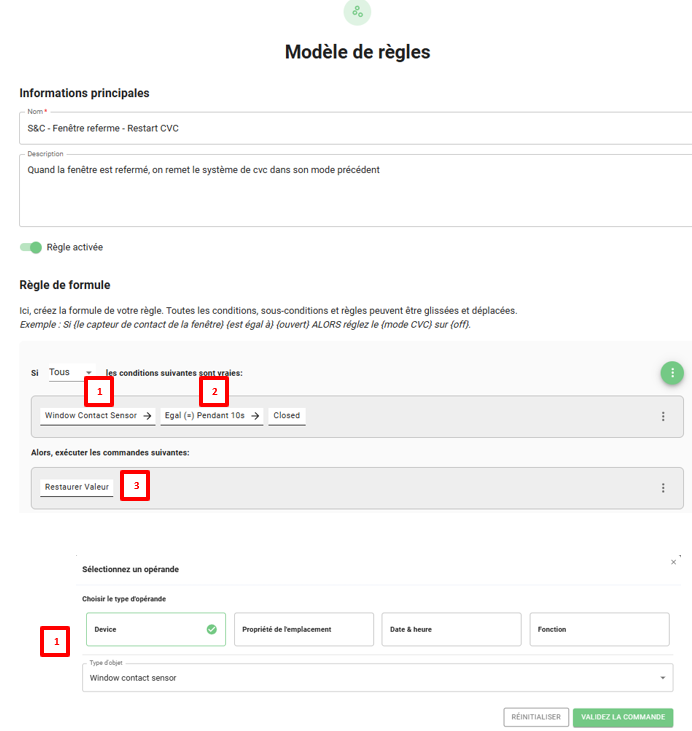Open the command row three-dot menu
The image size is (692, 731).
click(662, 488)
